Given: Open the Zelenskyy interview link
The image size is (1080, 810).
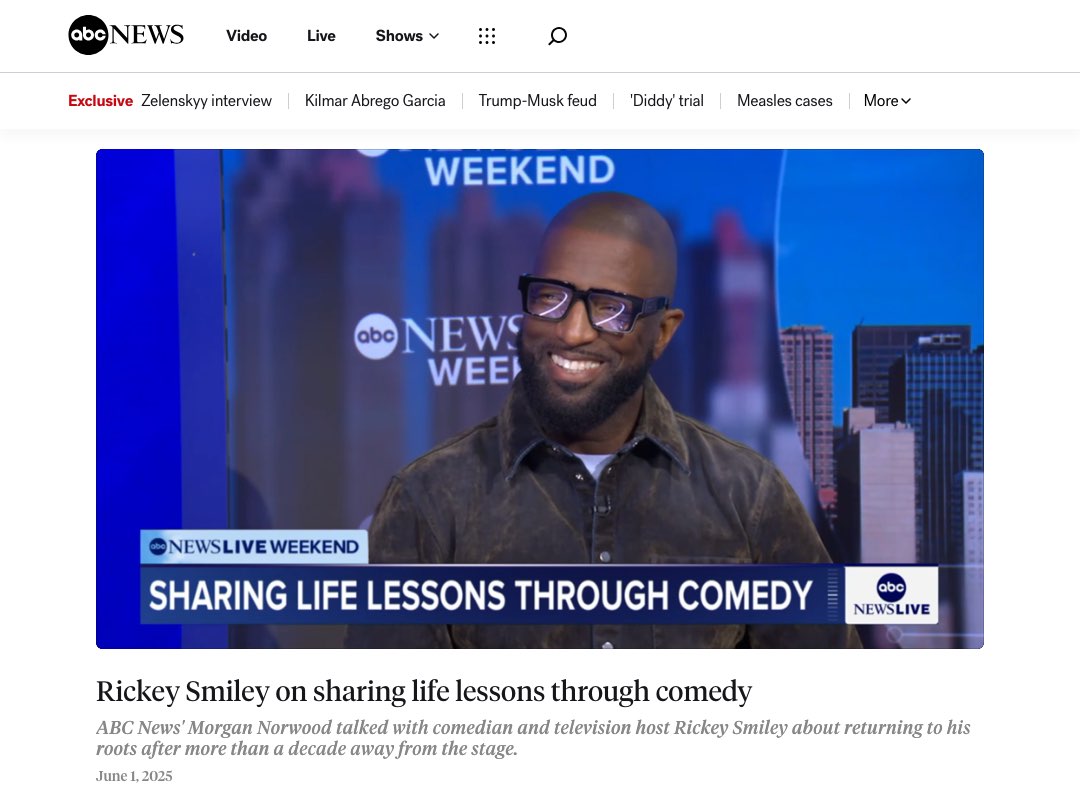Looking at the screenshot, I should click(x=206, y=101).
